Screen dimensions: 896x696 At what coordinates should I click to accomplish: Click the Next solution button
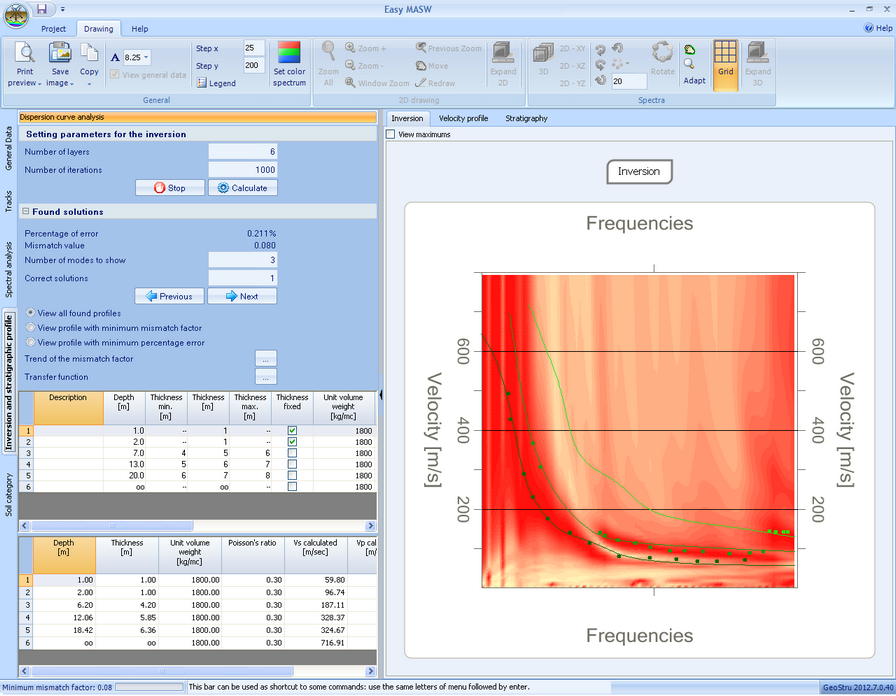[242, 296]
